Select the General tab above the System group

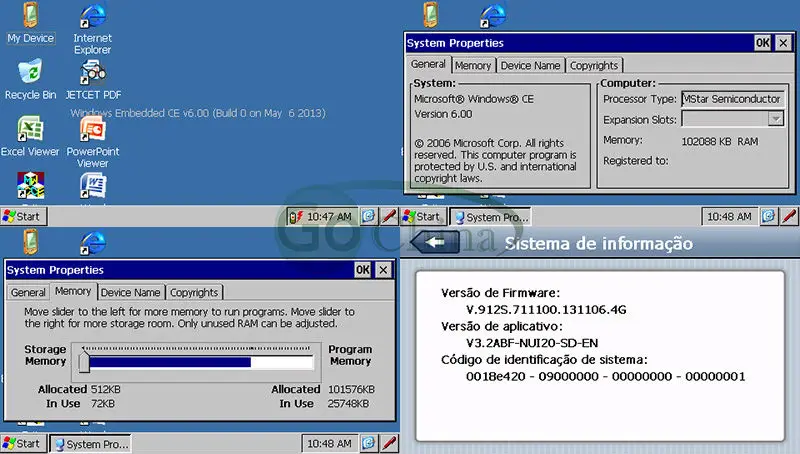(x=428, y=64)
